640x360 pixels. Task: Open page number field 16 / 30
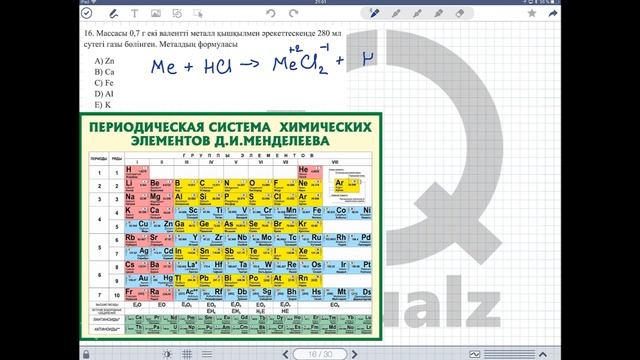[320, 354]
